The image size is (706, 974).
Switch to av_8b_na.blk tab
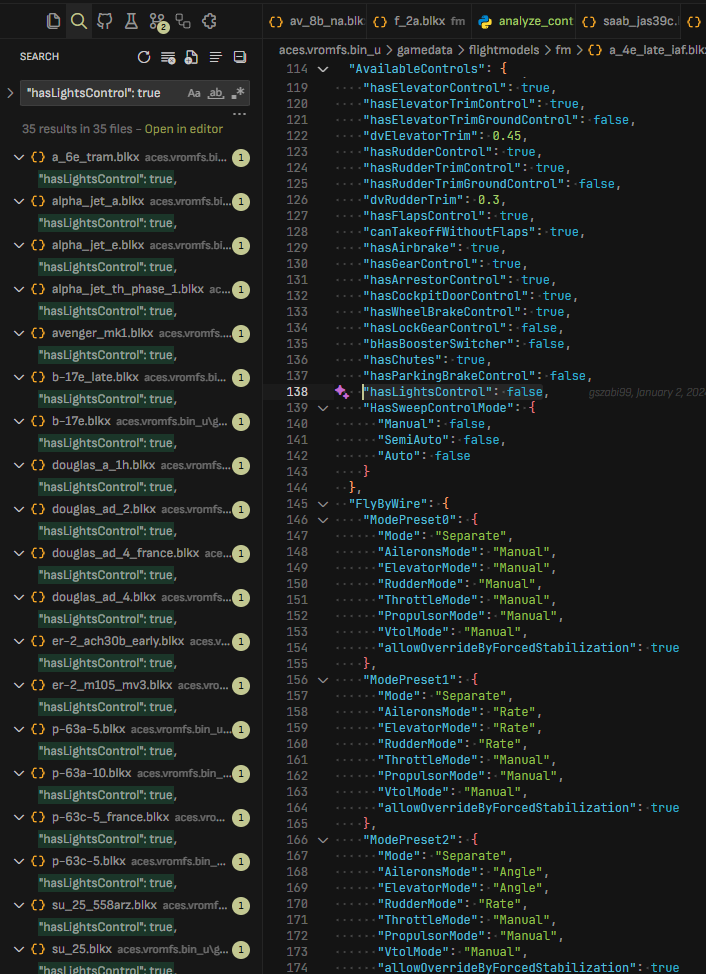click(315, 21)
